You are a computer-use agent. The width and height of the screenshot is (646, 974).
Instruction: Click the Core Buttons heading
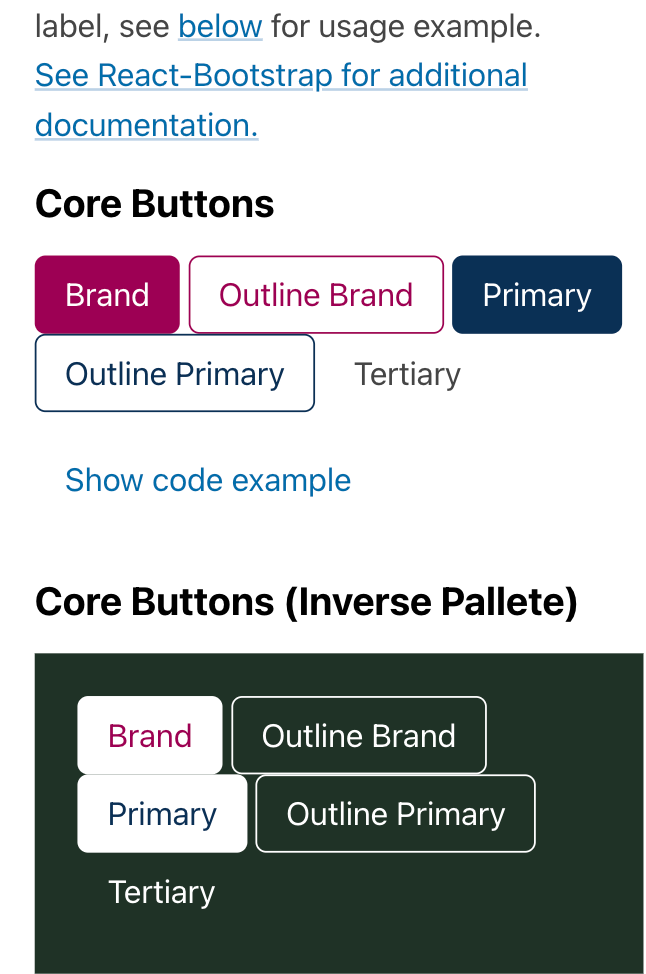(154, 203)
